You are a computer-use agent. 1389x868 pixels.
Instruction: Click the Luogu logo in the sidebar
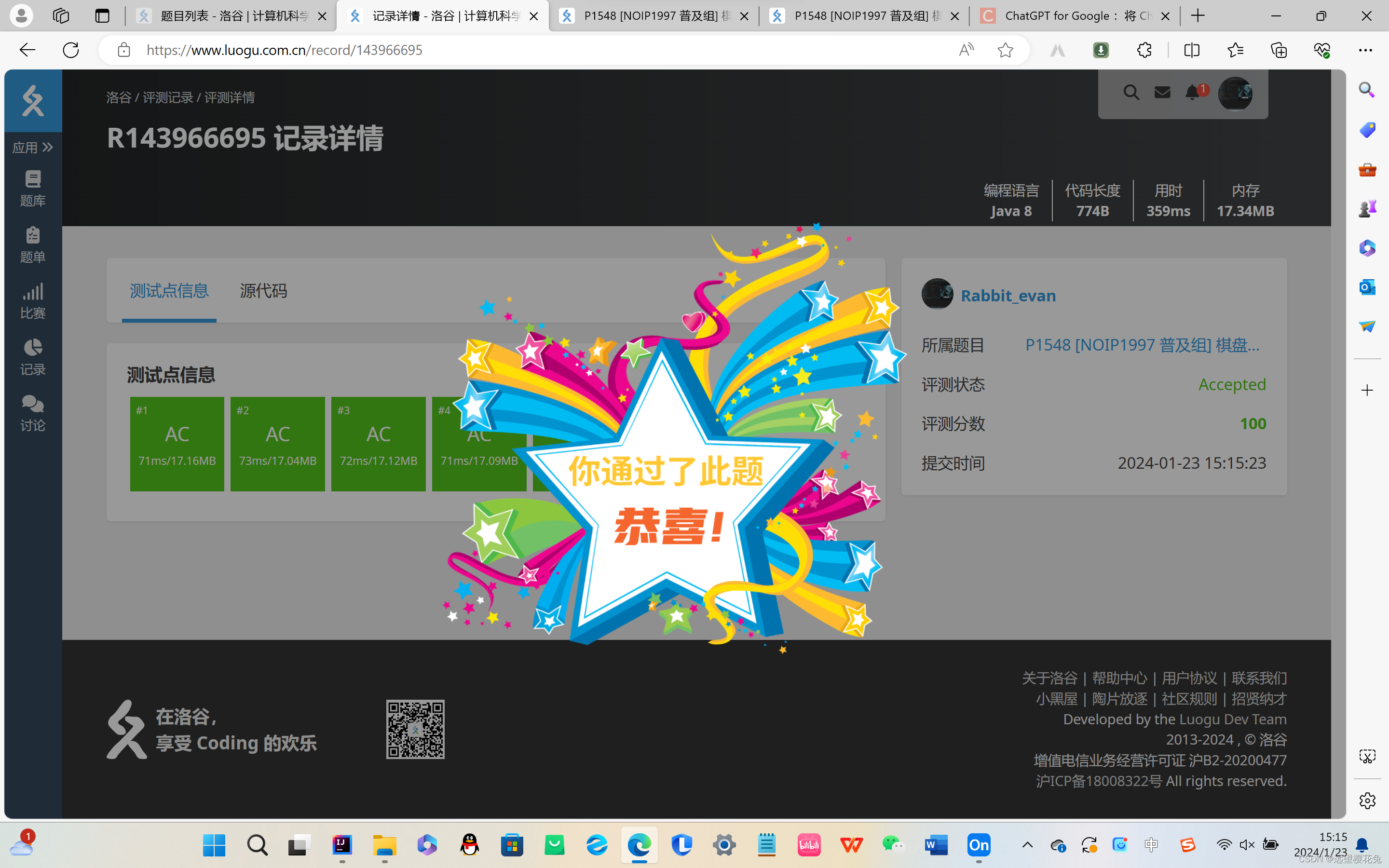[x=32, y=100]
